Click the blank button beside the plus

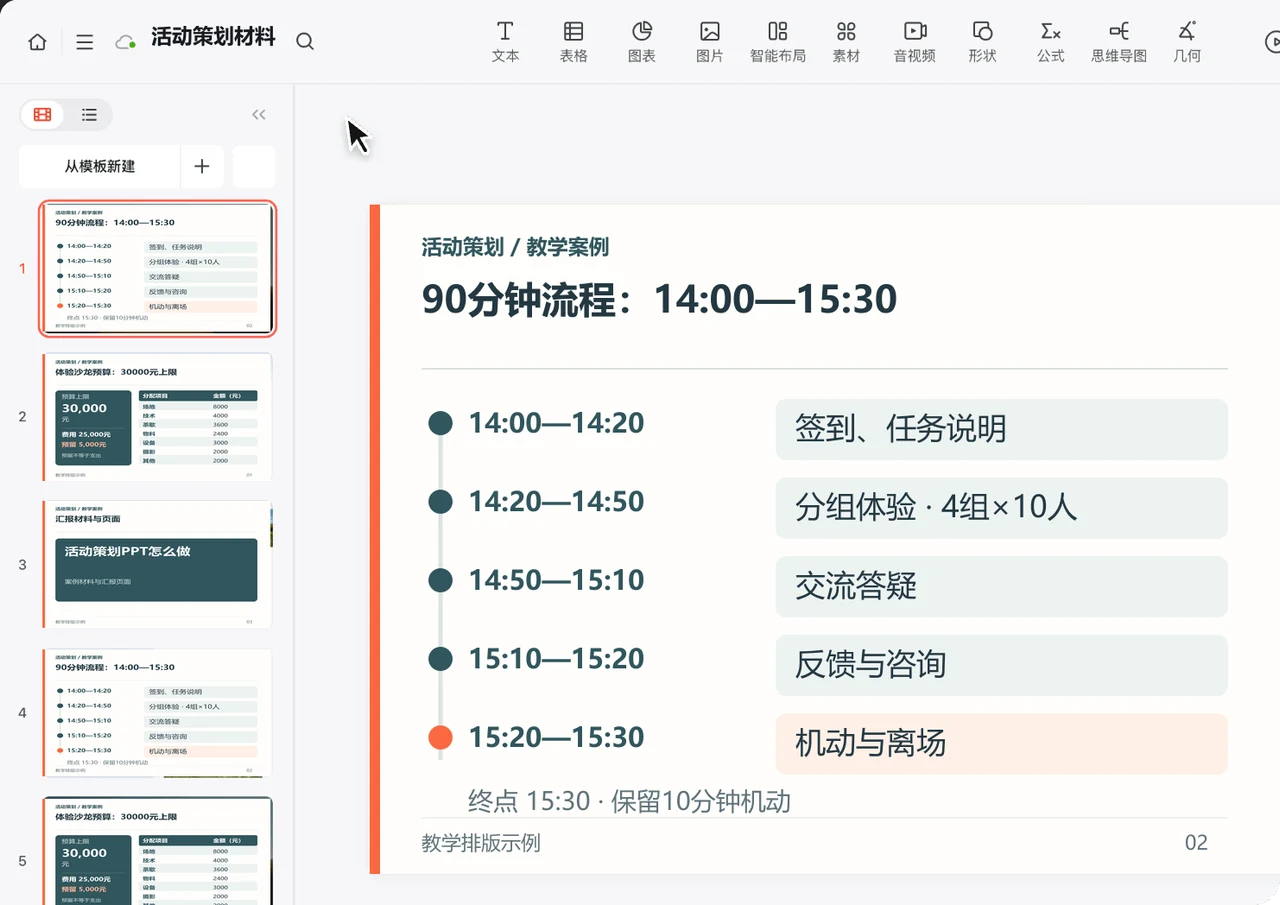click(x=254, y=166)
